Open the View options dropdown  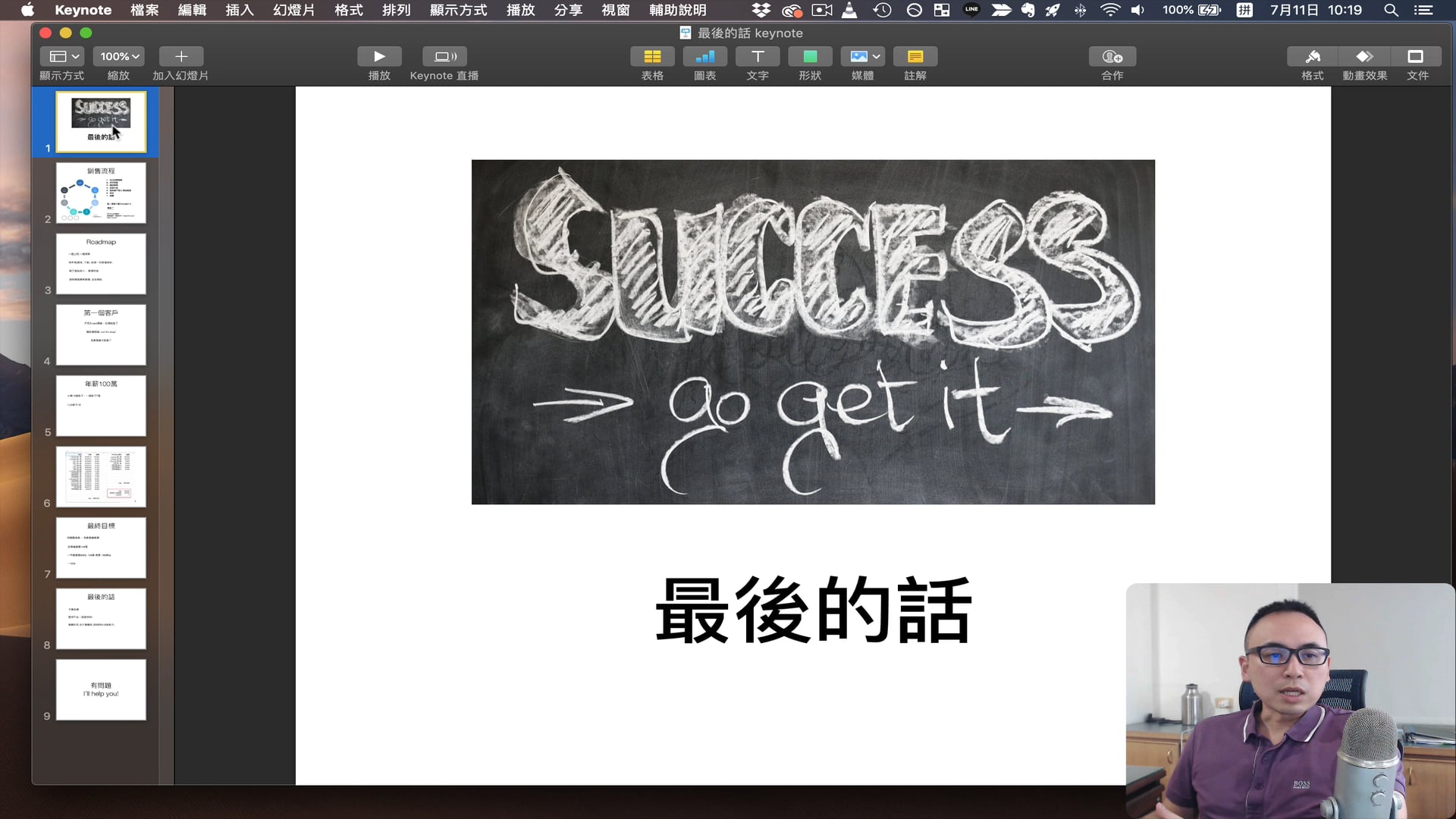(64, 57)
